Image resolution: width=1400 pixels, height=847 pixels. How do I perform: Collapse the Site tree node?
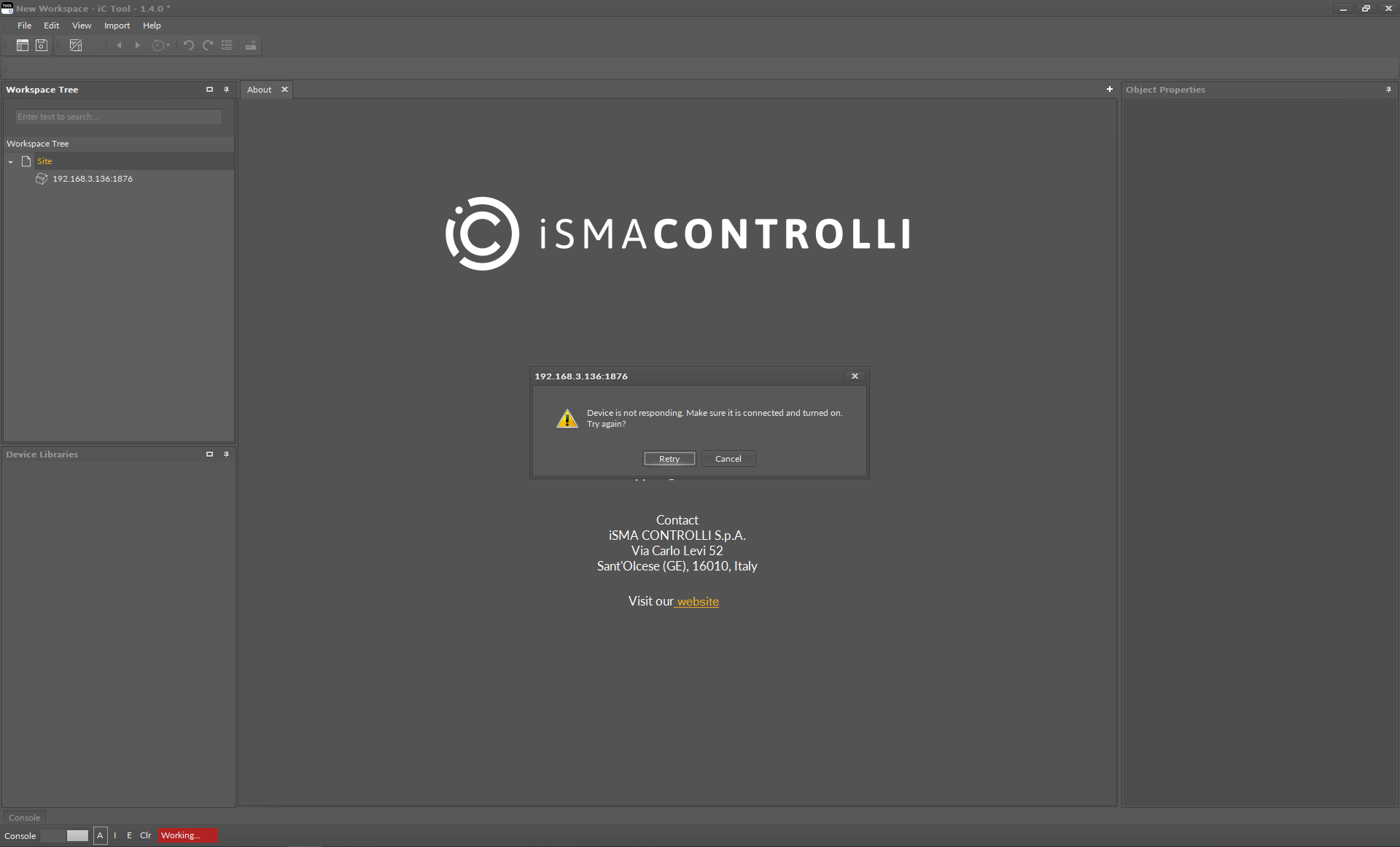[x=11, y=161]
